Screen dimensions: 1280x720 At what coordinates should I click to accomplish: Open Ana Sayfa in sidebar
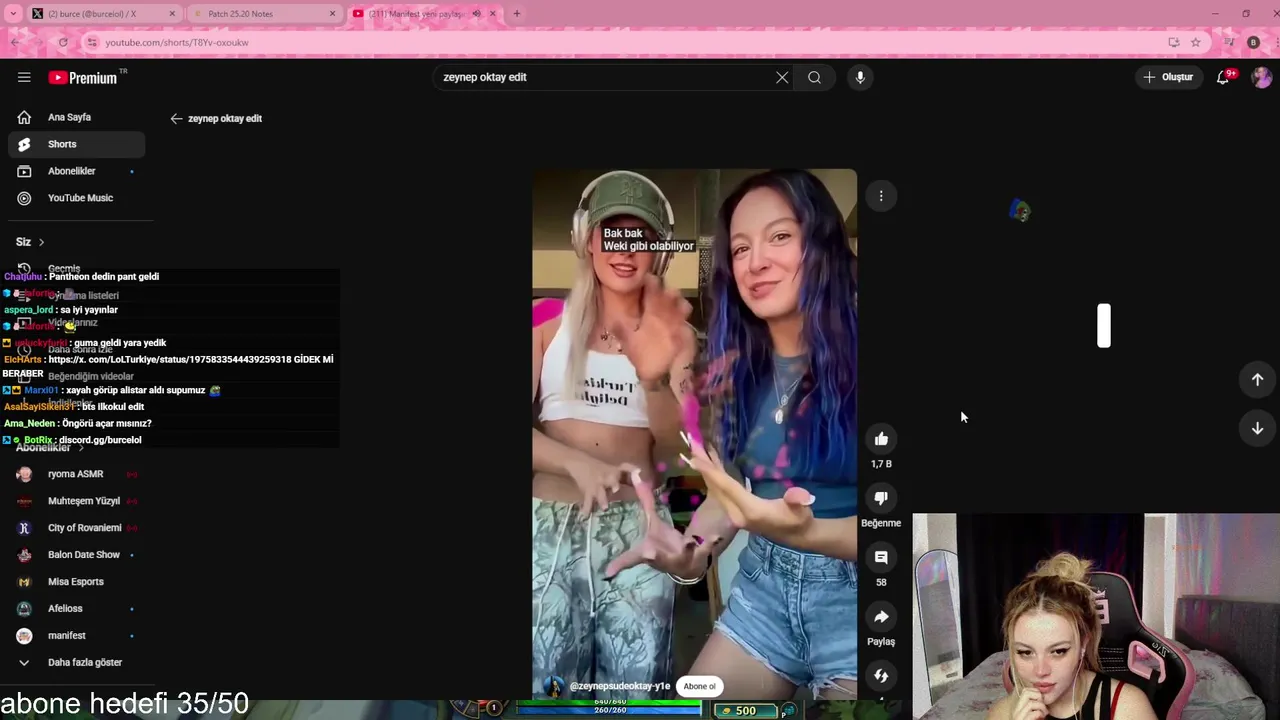pos(76,117)
